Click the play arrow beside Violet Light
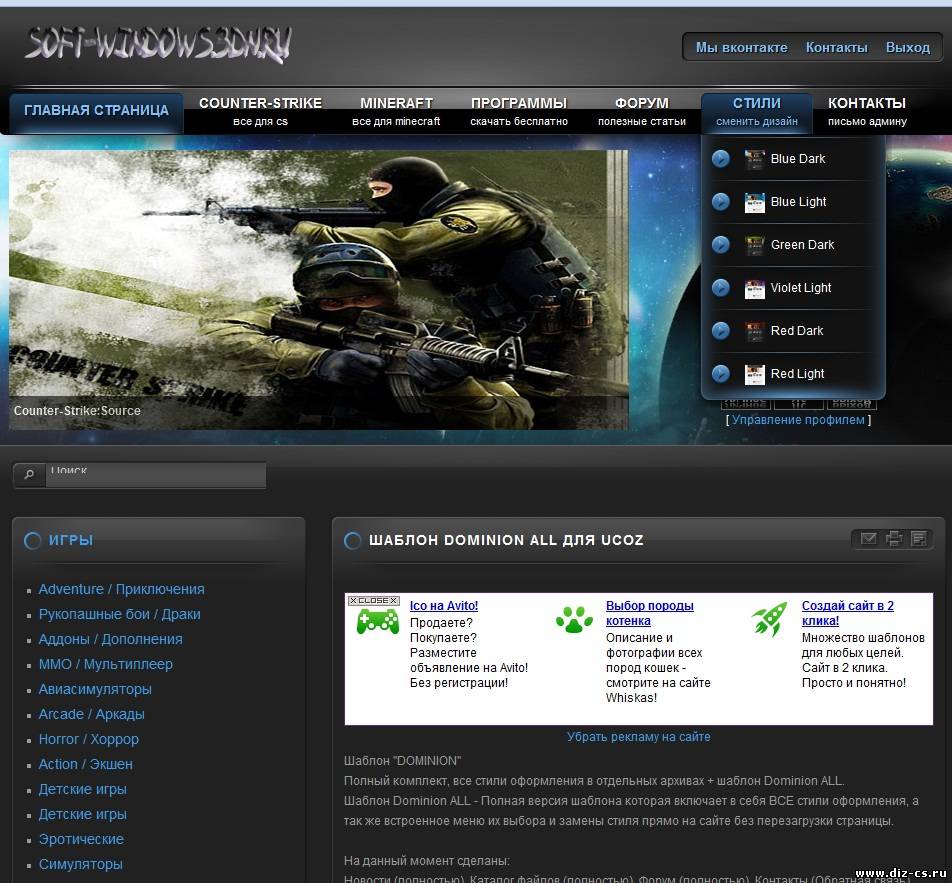This screenshot has height=883, width=952. pyautogui.click(x=721, y=288)
